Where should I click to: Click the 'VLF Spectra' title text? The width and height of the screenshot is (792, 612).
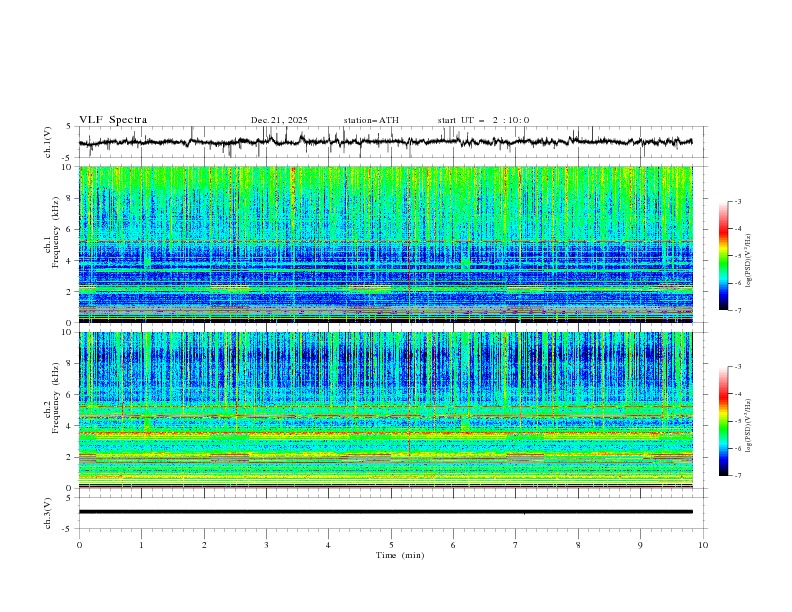tap(113, 120)
